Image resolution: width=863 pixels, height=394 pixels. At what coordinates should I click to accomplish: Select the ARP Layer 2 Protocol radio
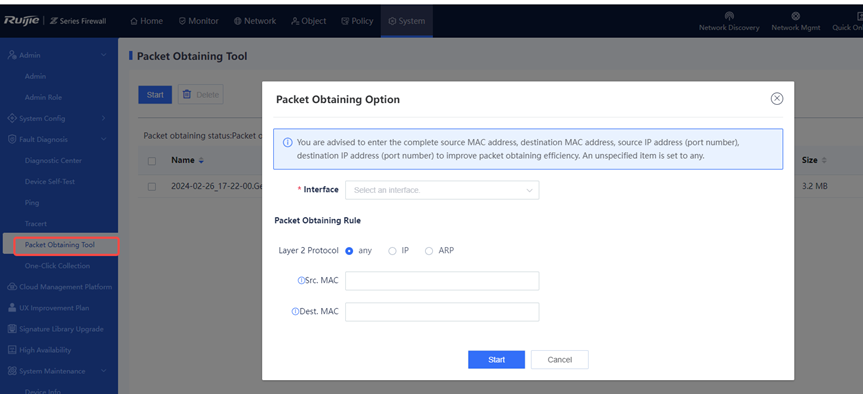pos(429,251)
